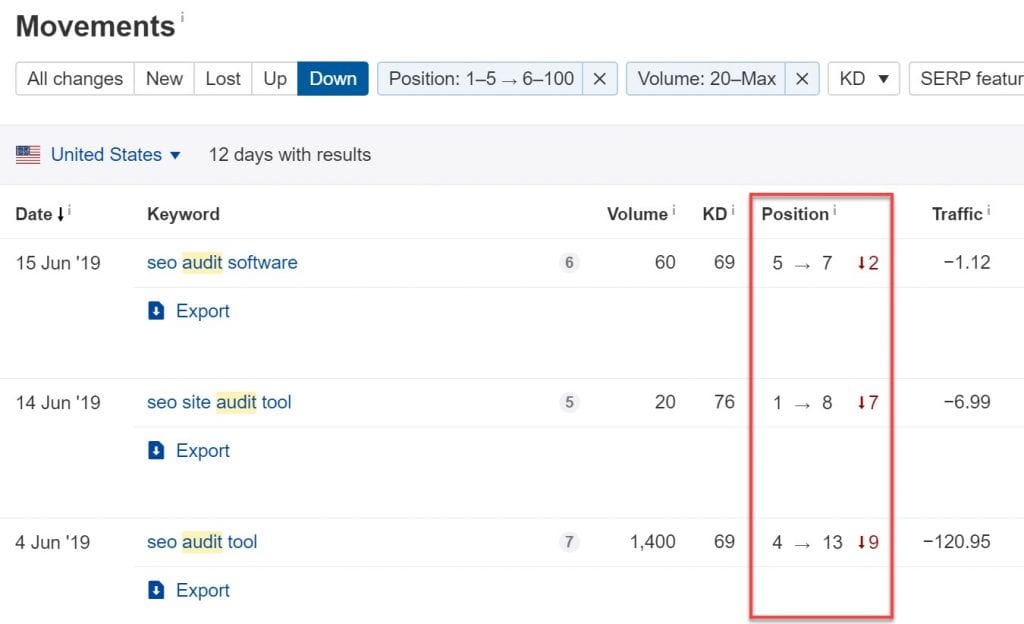Screen dimensions: 1024x624
Task: Open the SERP features filter
Action: [x=975, y=78]
